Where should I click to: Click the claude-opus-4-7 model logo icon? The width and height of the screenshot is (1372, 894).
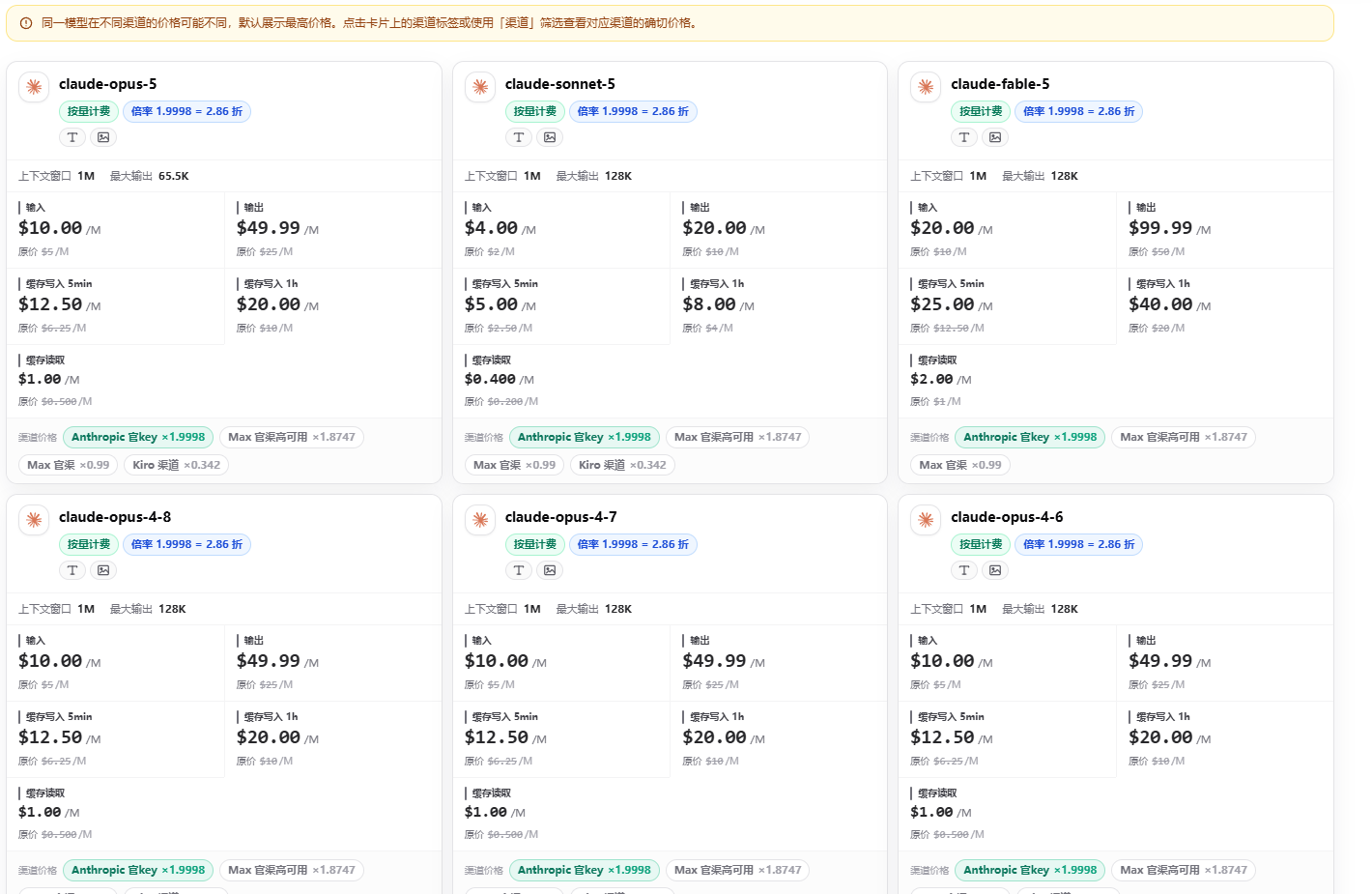[480, 520]
